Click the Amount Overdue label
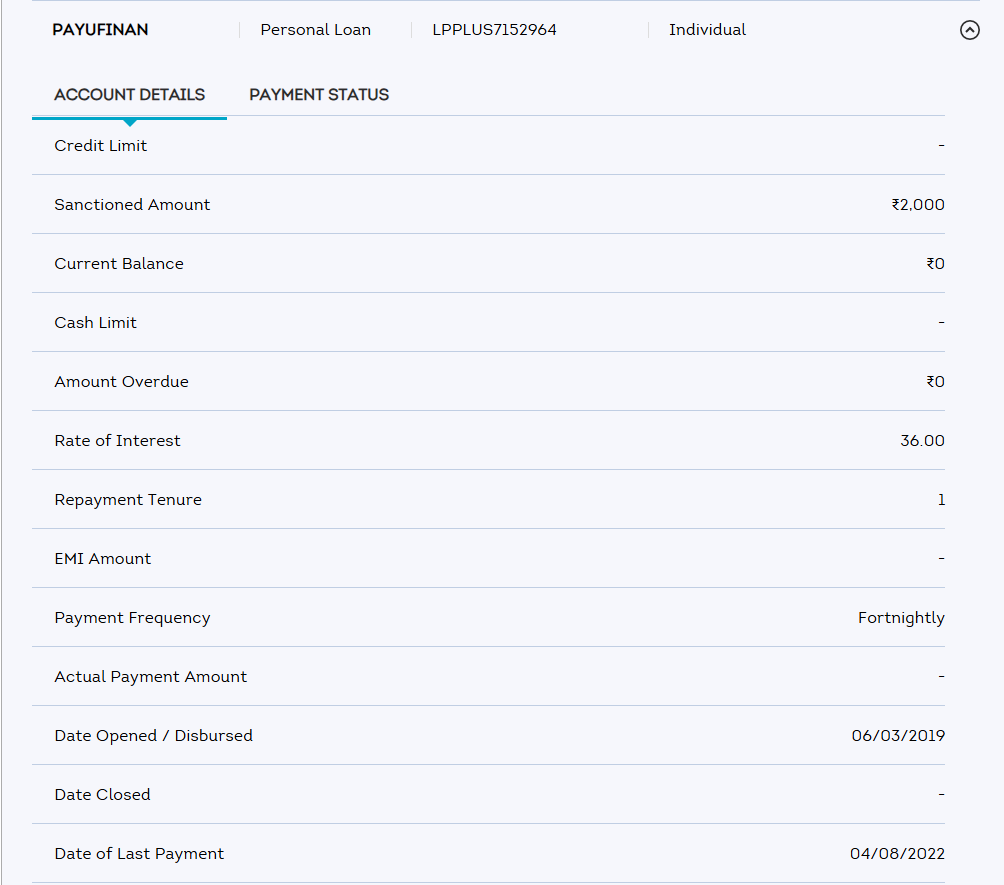Screen dimensions: 1004x885 coord(121,382)
